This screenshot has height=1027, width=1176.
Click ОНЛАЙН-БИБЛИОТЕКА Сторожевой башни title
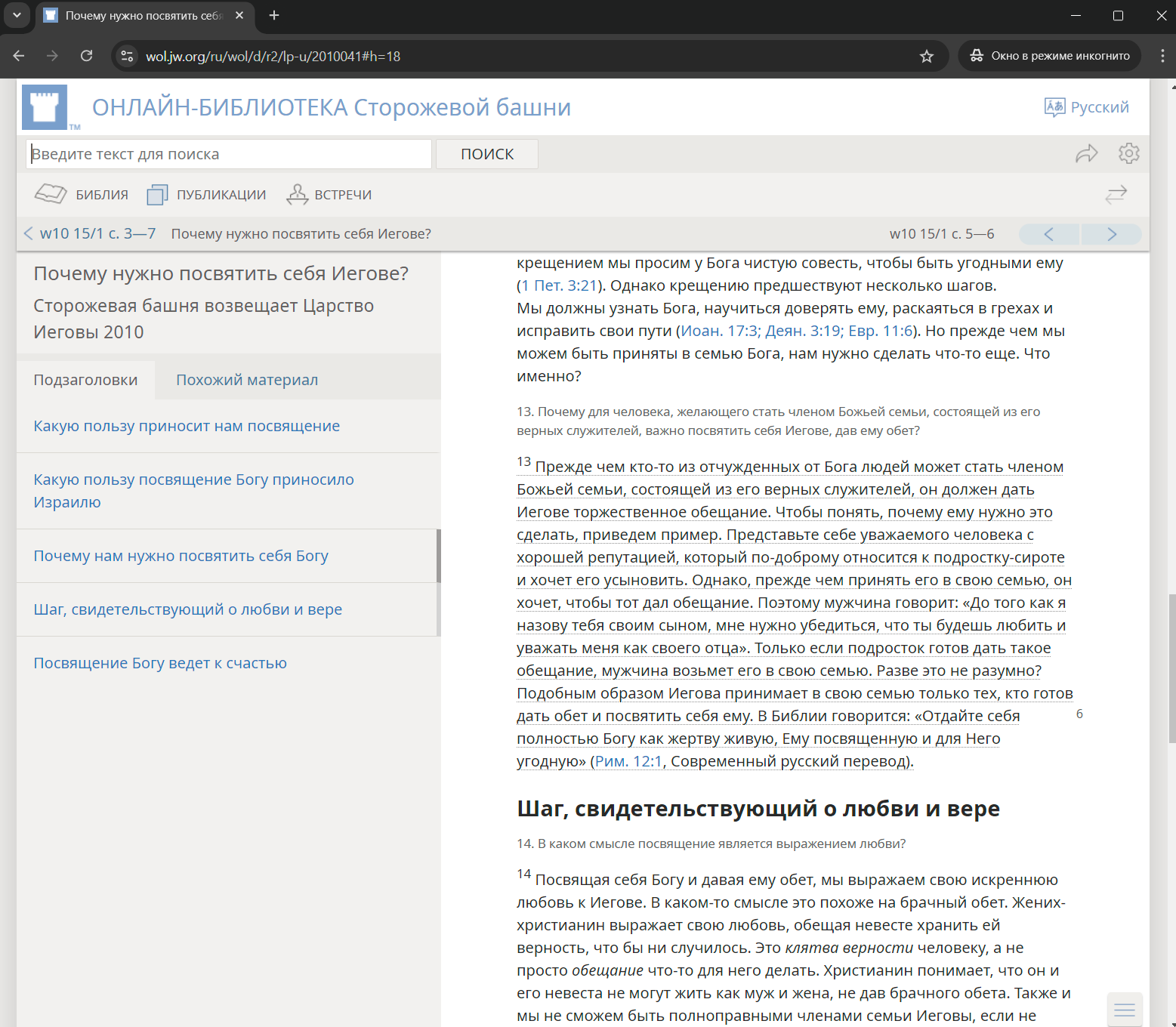pos(332,107)
